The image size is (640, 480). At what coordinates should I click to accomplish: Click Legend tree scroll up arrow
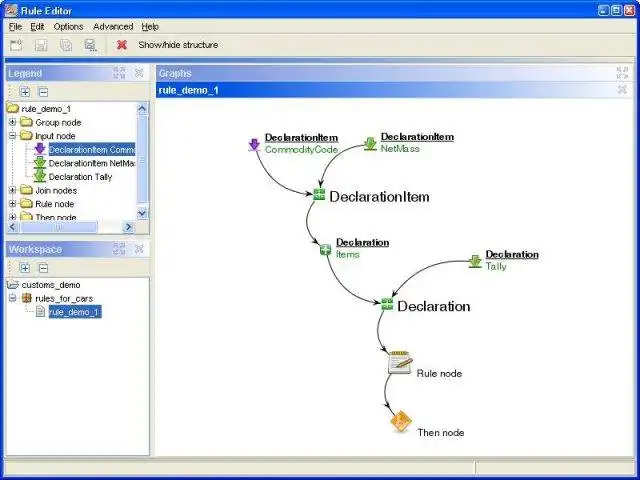[x=142, y=108]
